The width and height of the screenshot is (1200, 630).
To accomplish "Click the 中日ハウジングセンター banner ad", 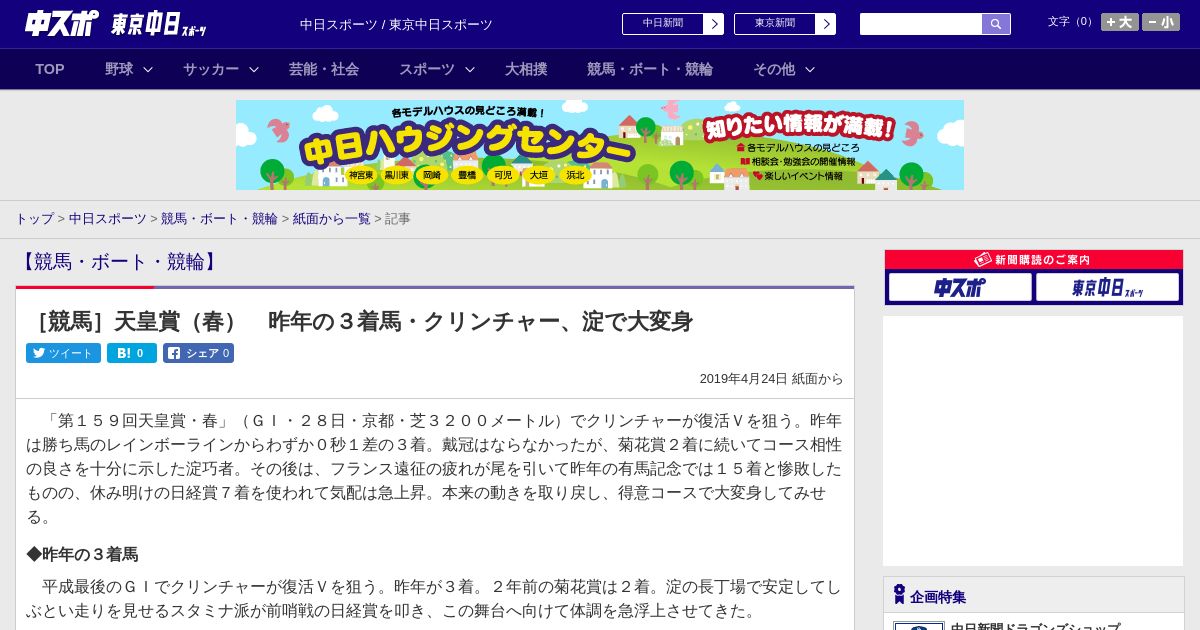I will tap(600, 145).
